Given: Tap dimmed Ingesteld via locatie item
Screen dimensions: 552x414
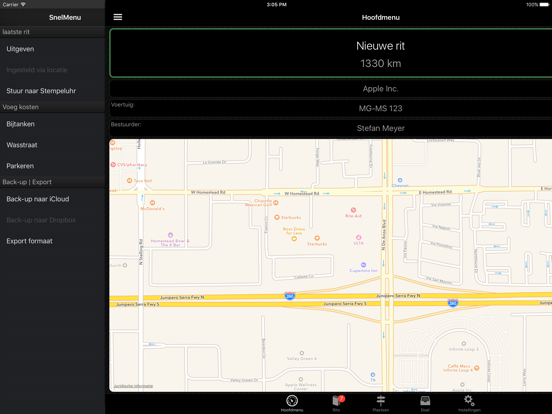Looking at the screenshot, I should pyautogui.click(x=52, y=70).
